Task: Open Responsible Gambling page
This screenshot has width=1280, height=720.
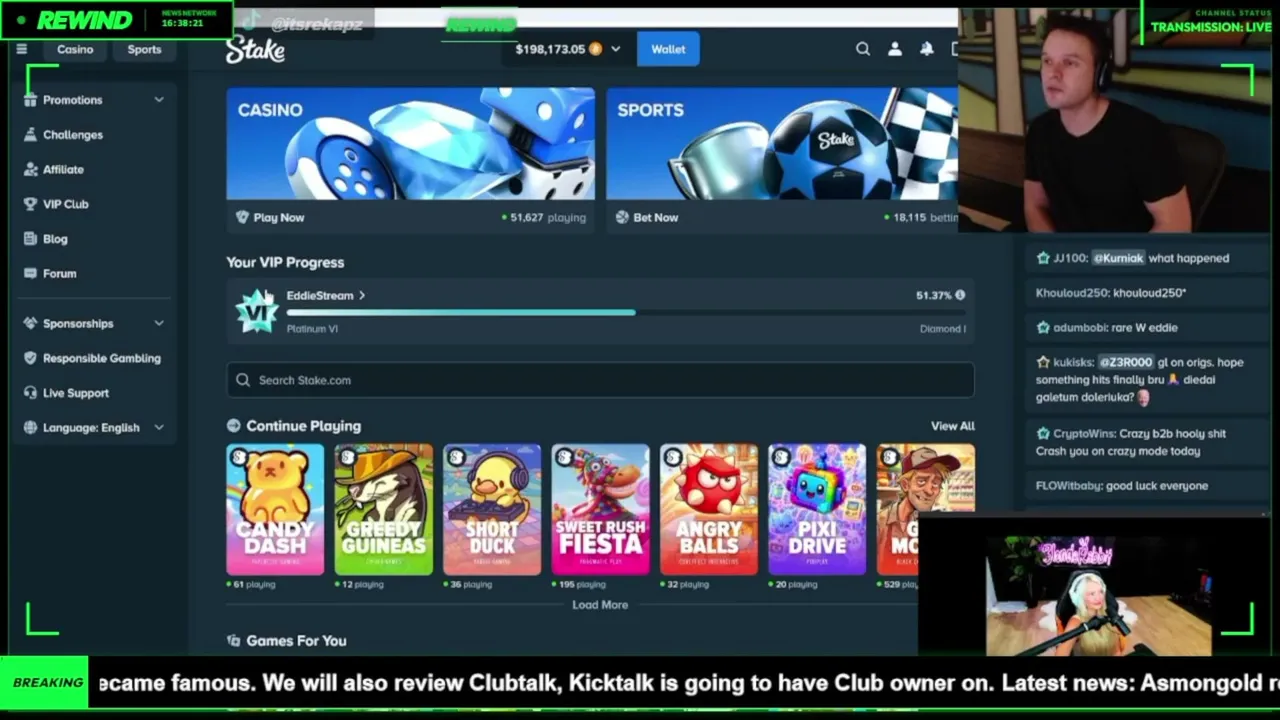Action: pyautogui.click(x=101, y=358)
